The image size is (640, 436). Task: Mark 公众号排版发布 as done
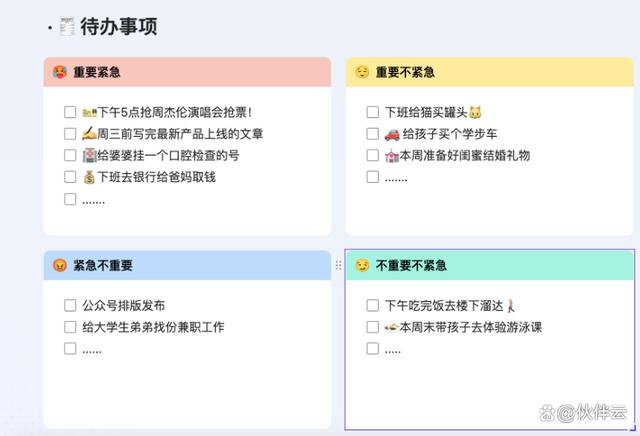pos(70,305)
